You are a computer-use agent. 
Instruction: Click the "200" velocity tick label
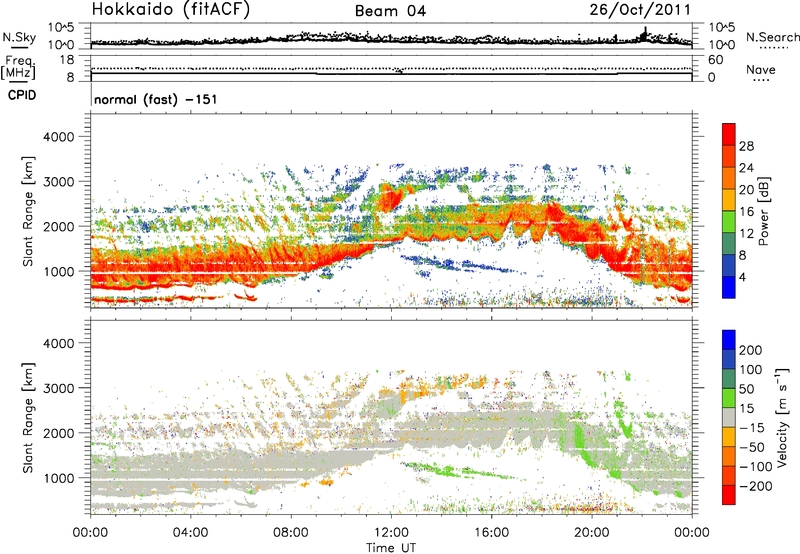751,350
